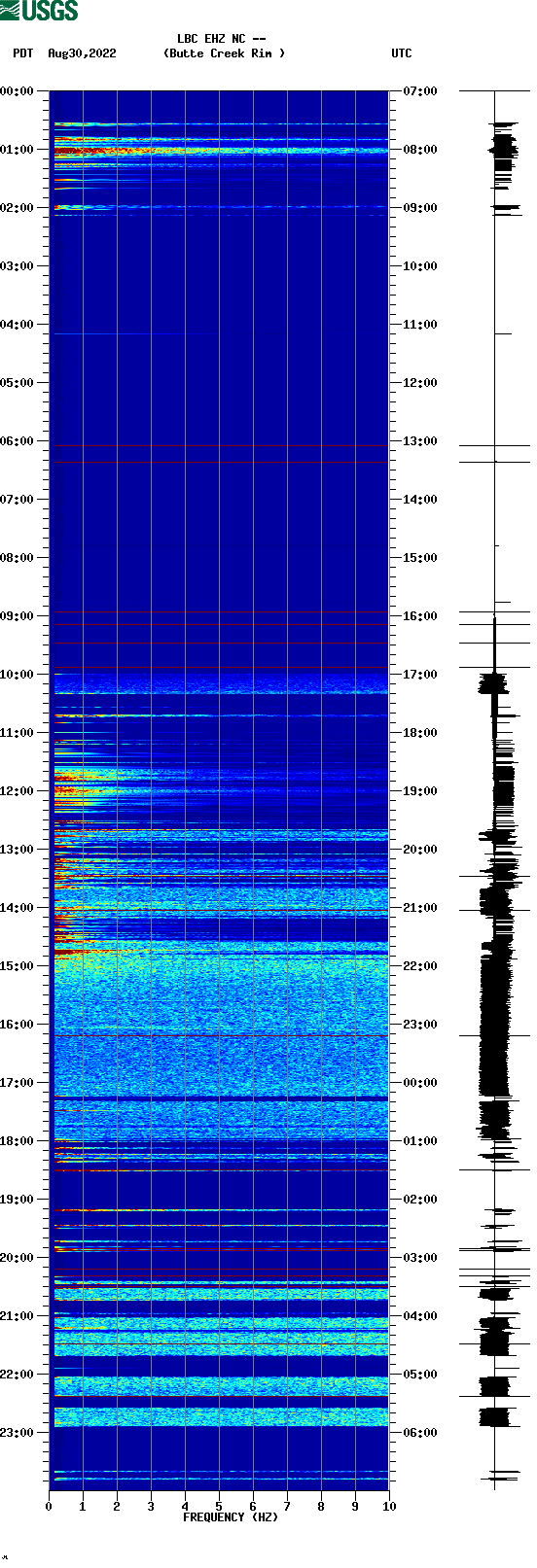
Task: Click the USGS logo
Action: [x=39, y=11]
